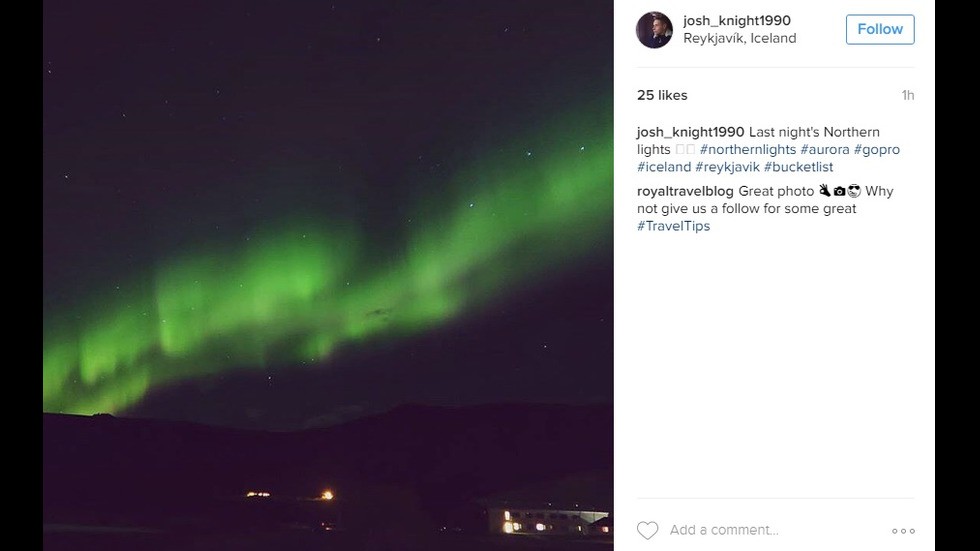Open josh_knight1990 profile picture
Image resolution: width=980 pixels, height=551 pixels.
point(654,29)
